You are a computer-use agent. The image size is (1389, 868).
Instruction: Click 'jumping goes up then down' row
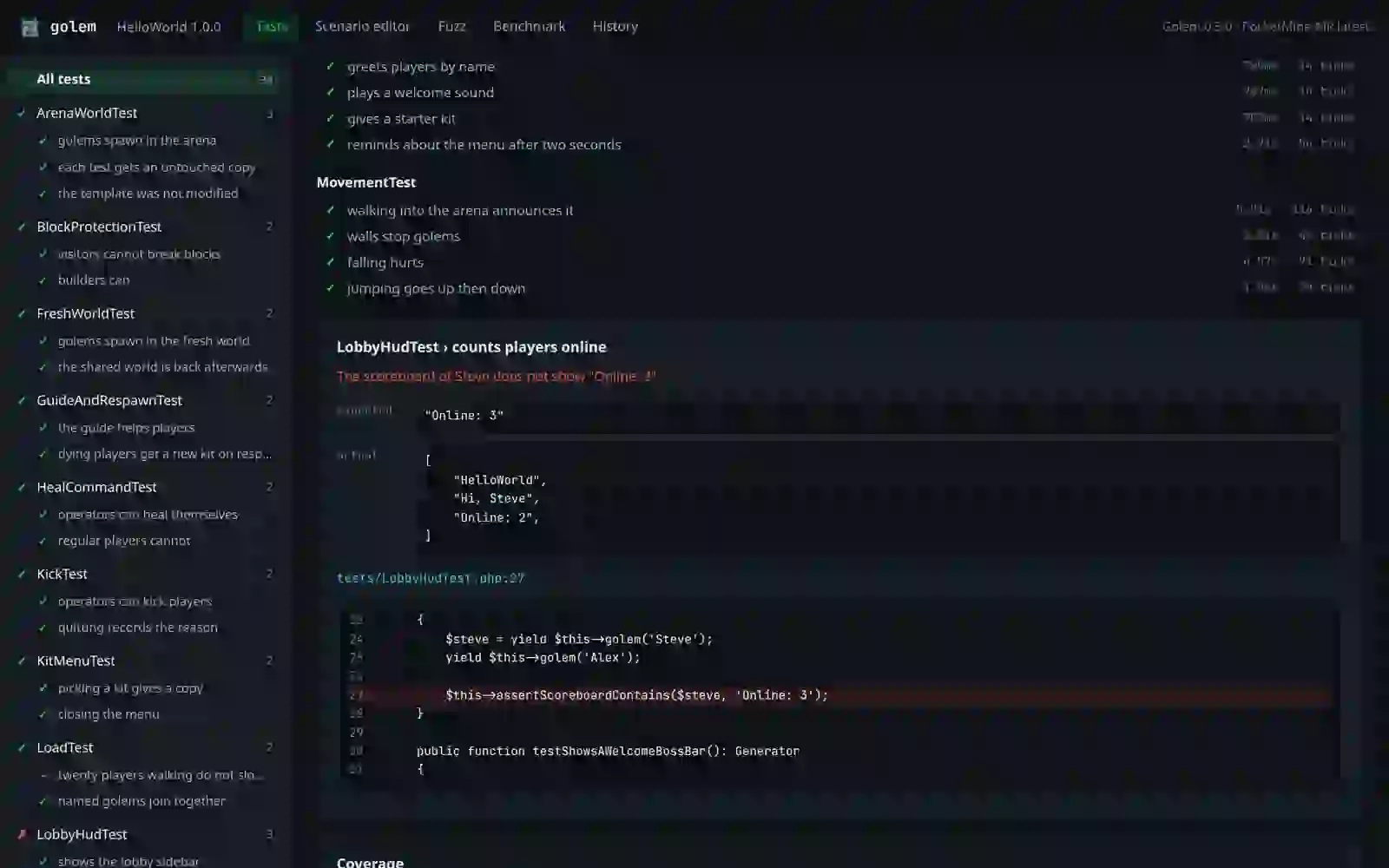click(839, 288)
